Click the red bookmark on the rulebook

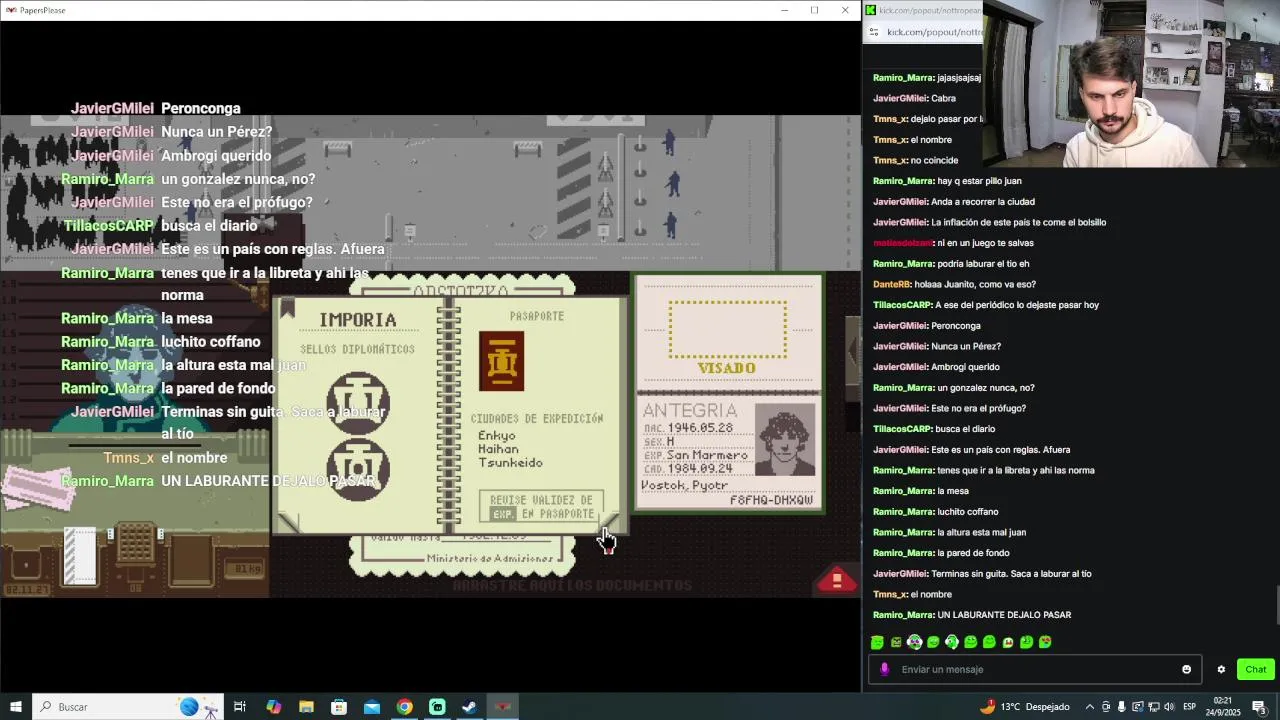pos(287,308)
